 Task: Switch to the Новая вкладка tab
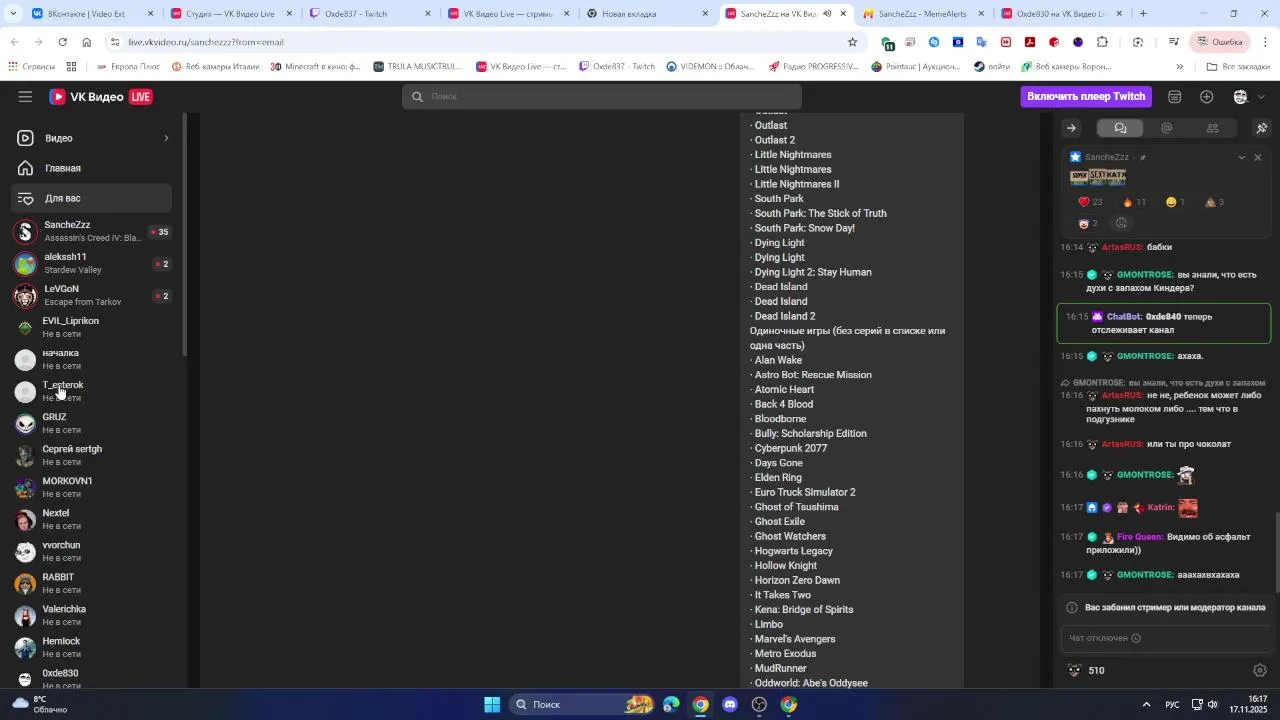(648, 14)
